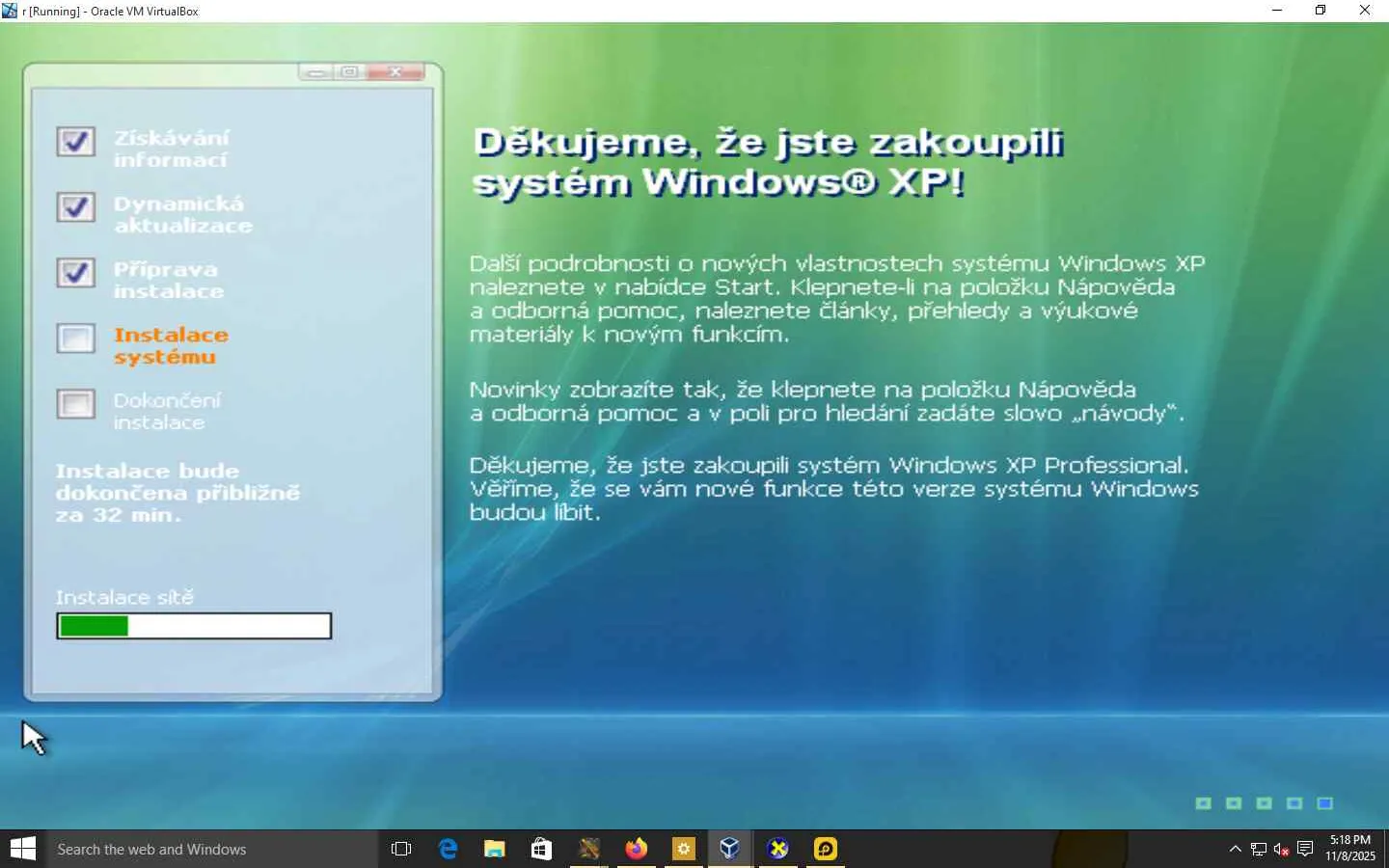
Task: Click the blue-yellow X taskbar app
Action: (777, 849)
